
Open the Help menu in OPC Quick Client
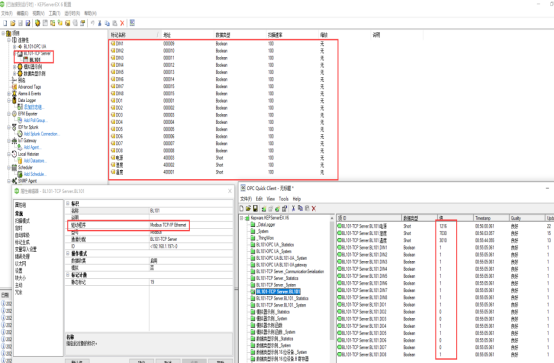[297, 199]
